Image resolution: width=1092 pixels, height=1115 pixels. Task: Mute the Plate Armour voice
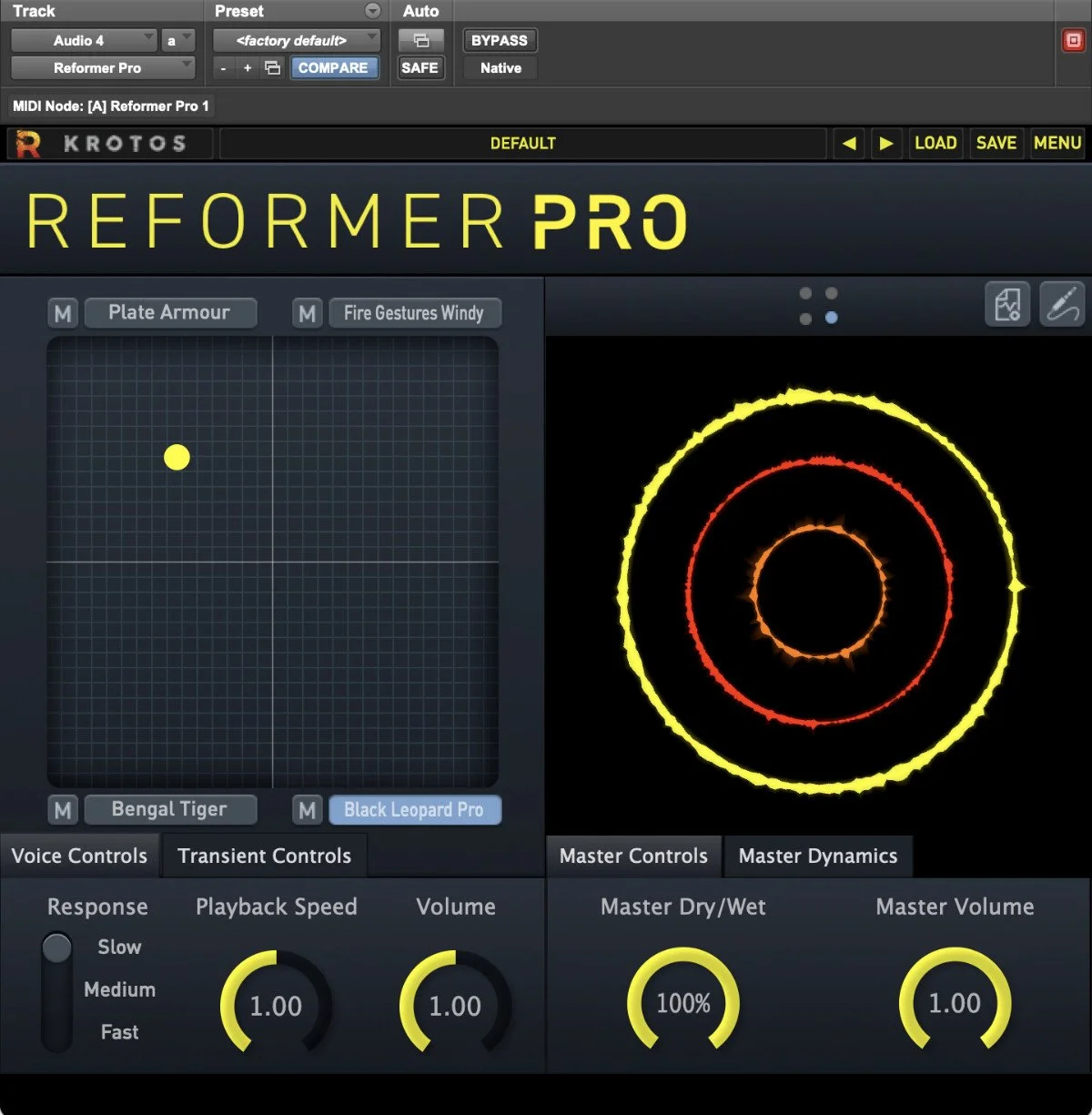(x=63, y=313)
